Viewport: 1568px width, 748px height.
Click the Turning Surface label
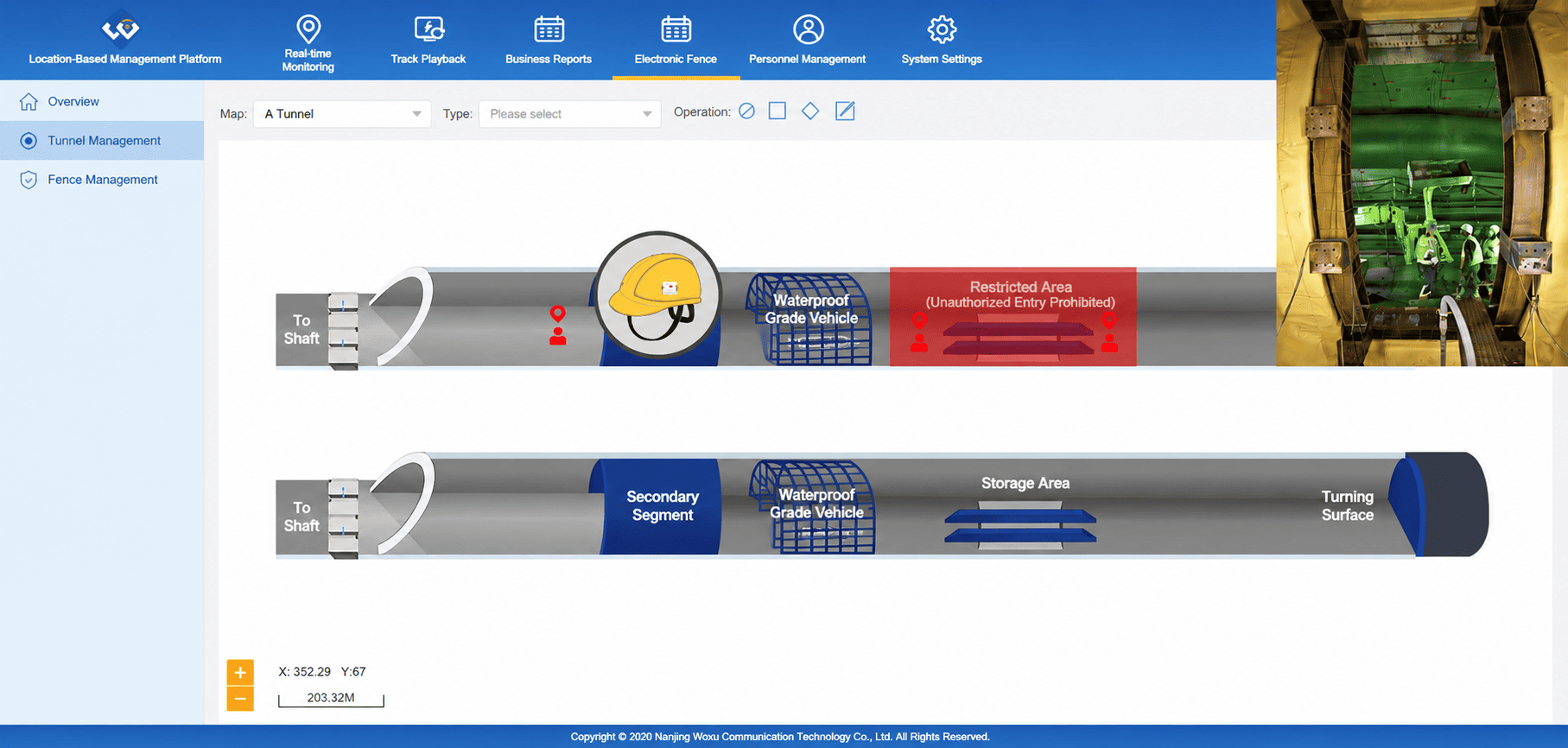pyautogui.click(x=1347, y=505)
